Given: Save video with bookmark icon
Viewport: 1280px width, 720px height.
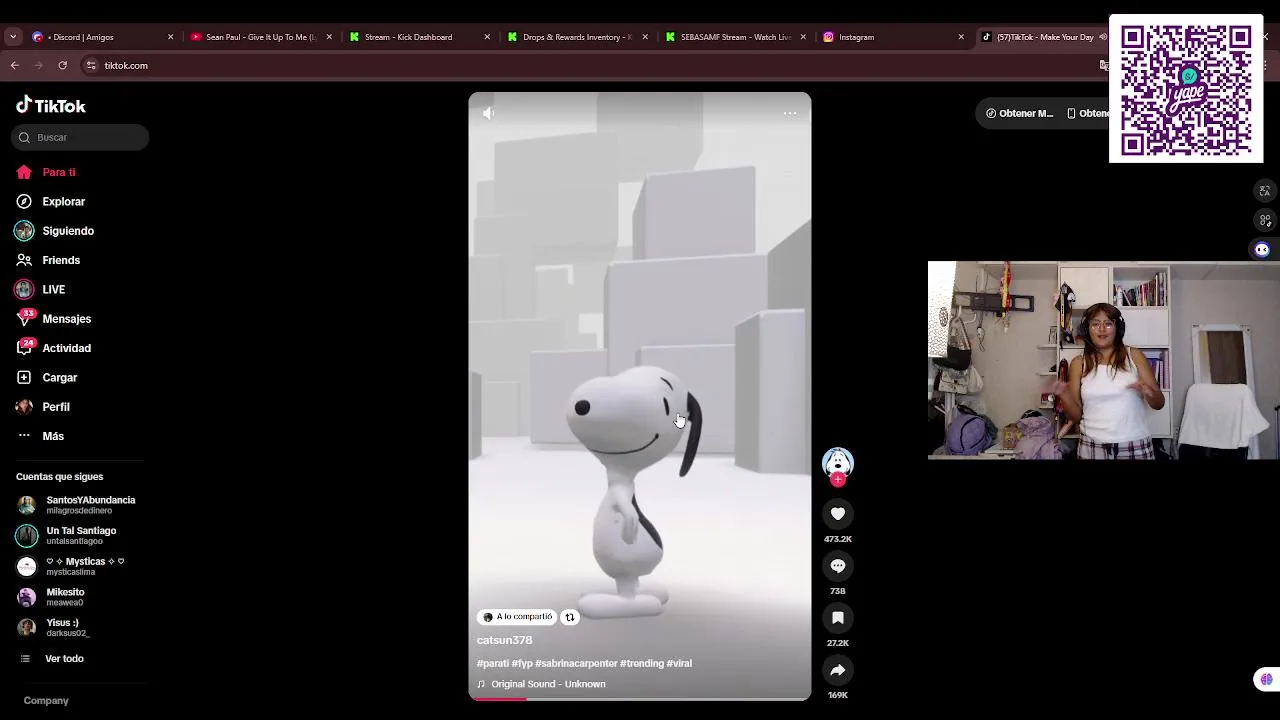Looking at the screenshot, I should (x=838, y=618).
